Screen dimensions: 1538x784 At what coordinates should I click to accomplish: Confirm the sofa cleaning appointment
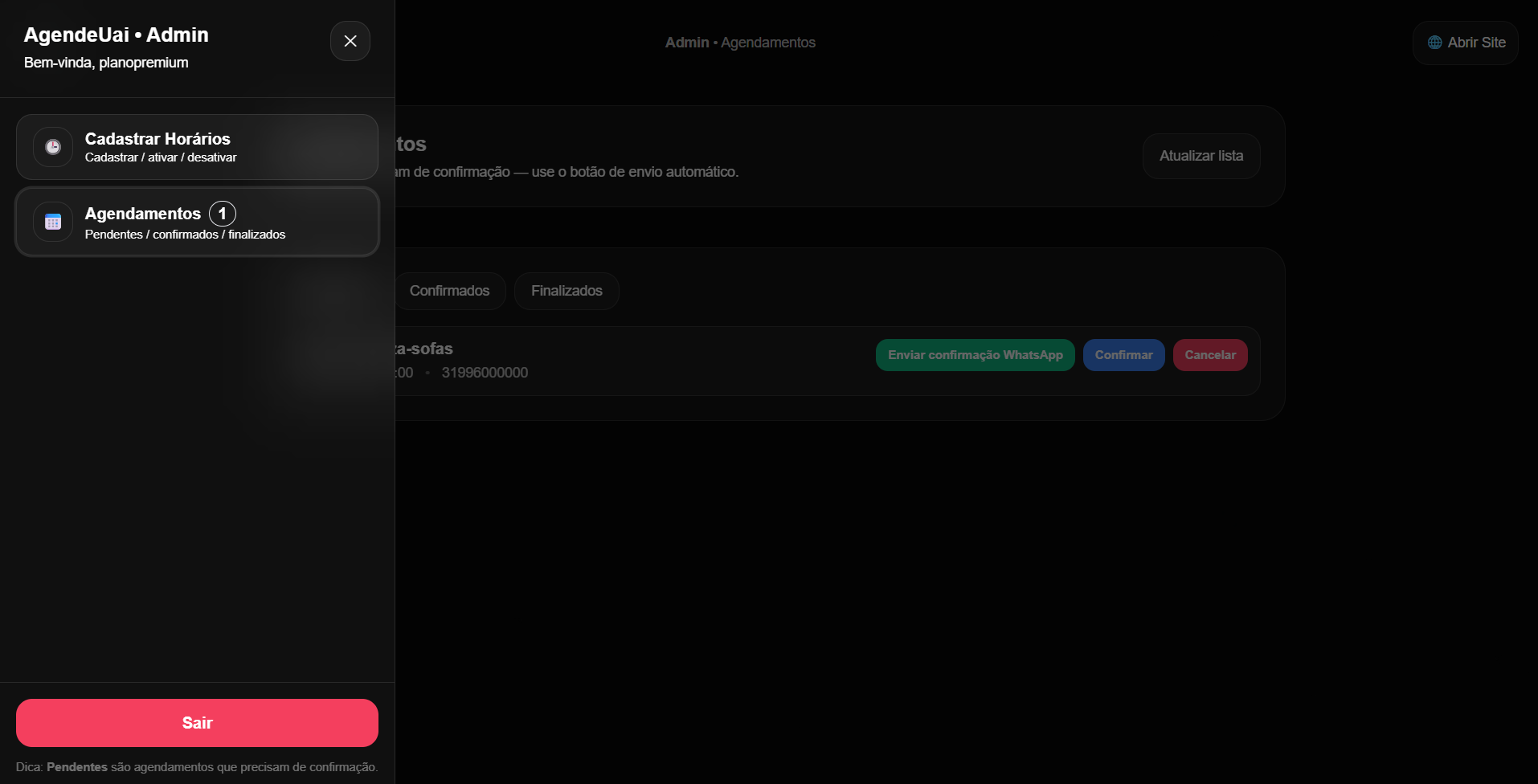pos(1123,354)
